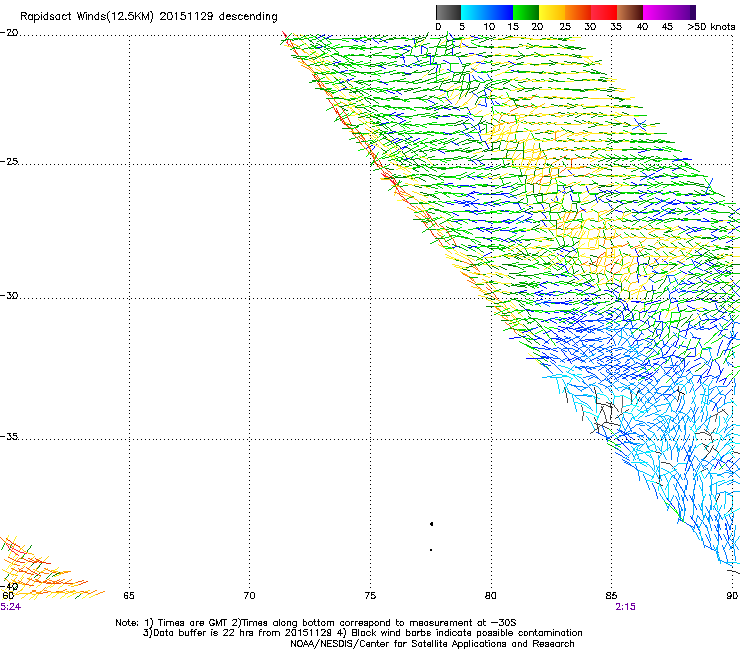740x650 pixels.
Task: Click the '>50 knots' legend label
Action: pyautogui.click(x=711, y=27)
